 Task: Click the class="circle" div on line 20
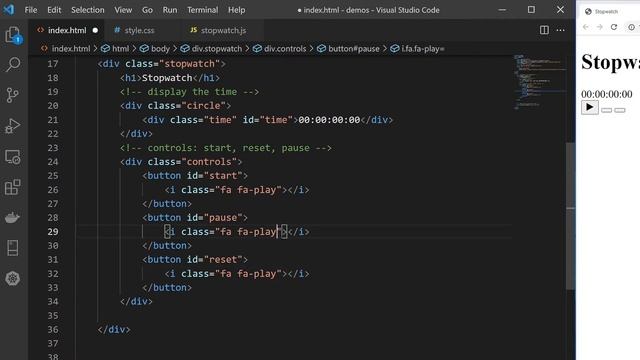point(176,106)
